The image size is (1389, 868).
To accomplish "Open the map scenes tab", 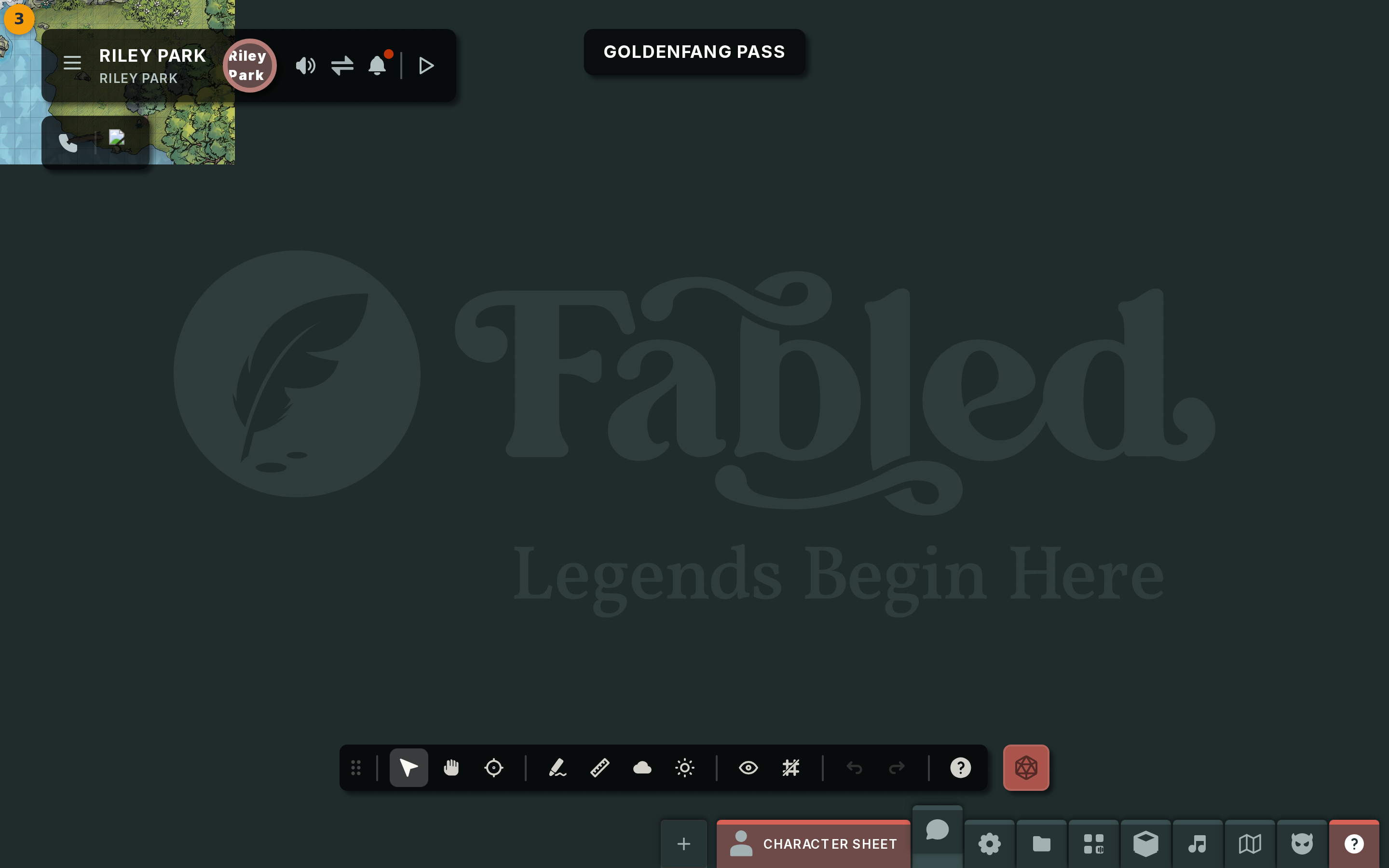I will (1250, 844).
